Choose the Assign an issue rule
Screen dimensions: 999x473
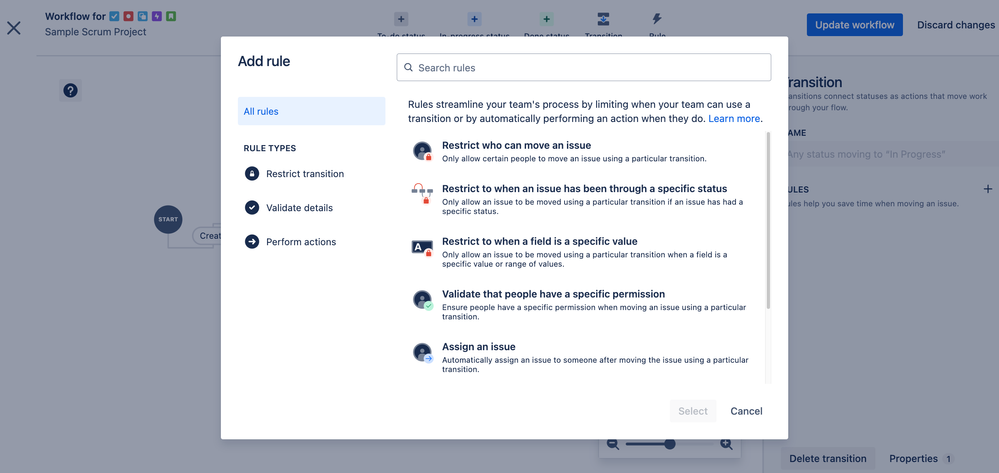586,358
